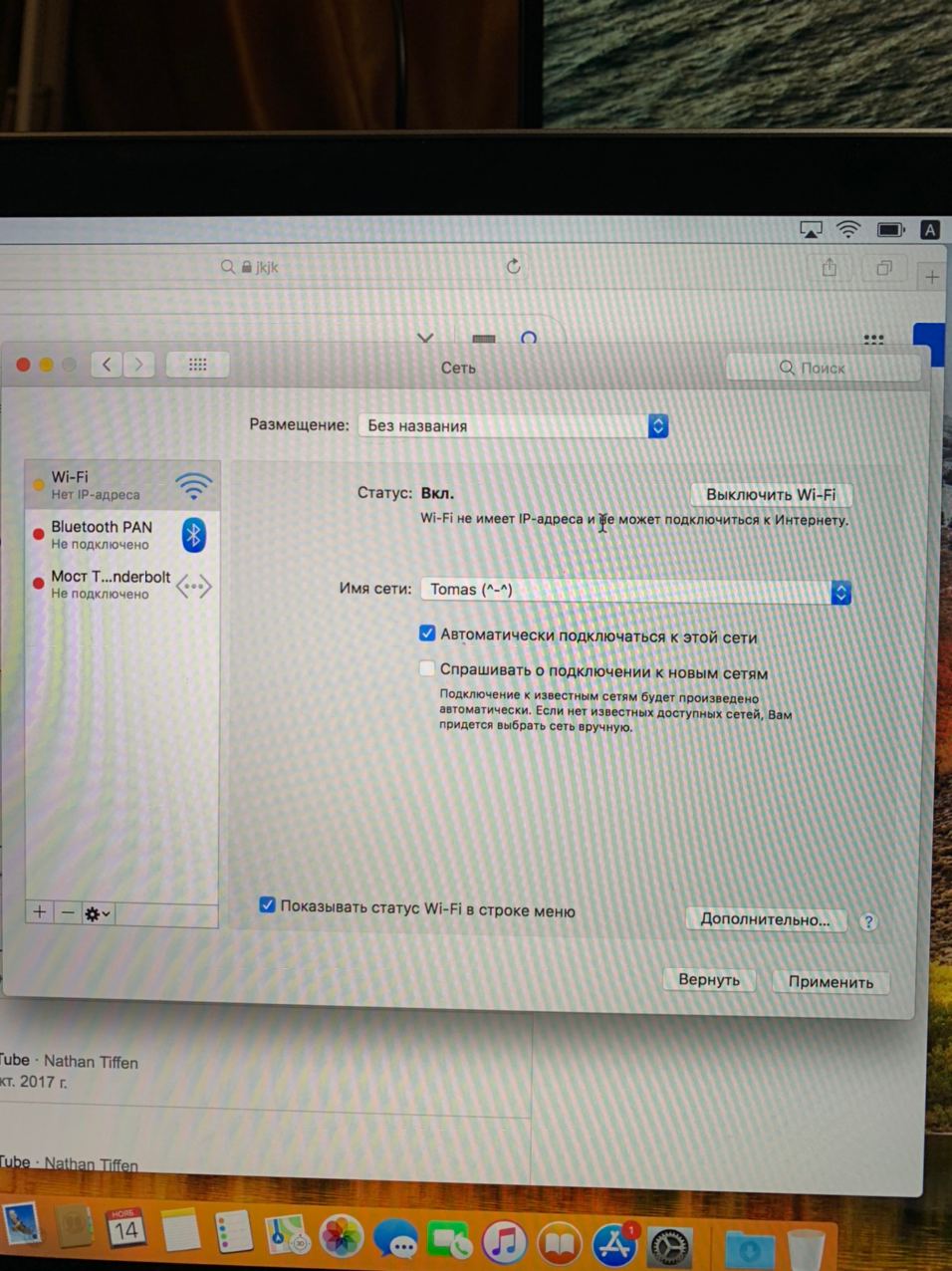Open Maps from the Dock

(288, 1235)
